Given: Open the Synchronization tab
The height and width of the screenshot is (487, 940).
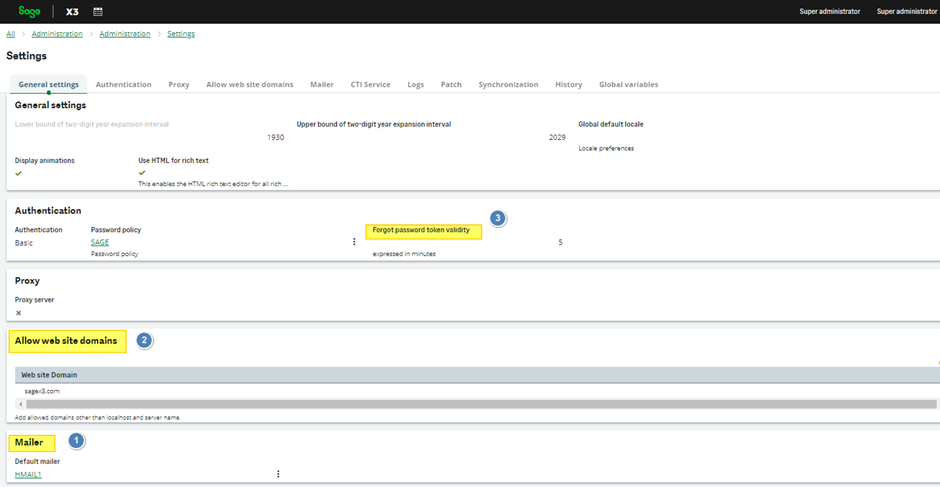Looking at the screenshot, I should [x=508, y=85].
